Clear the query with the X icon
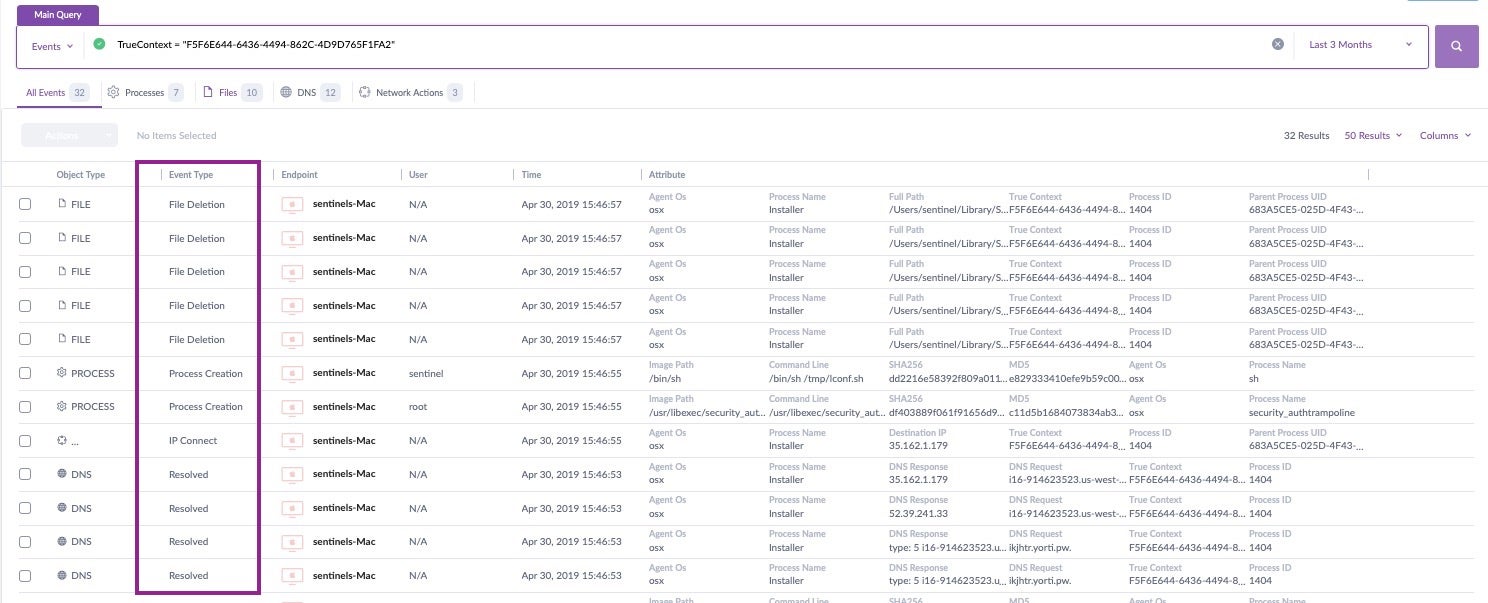Image resolution: width=1488 pixels, height=603 pixels. tap(1277, 44)
